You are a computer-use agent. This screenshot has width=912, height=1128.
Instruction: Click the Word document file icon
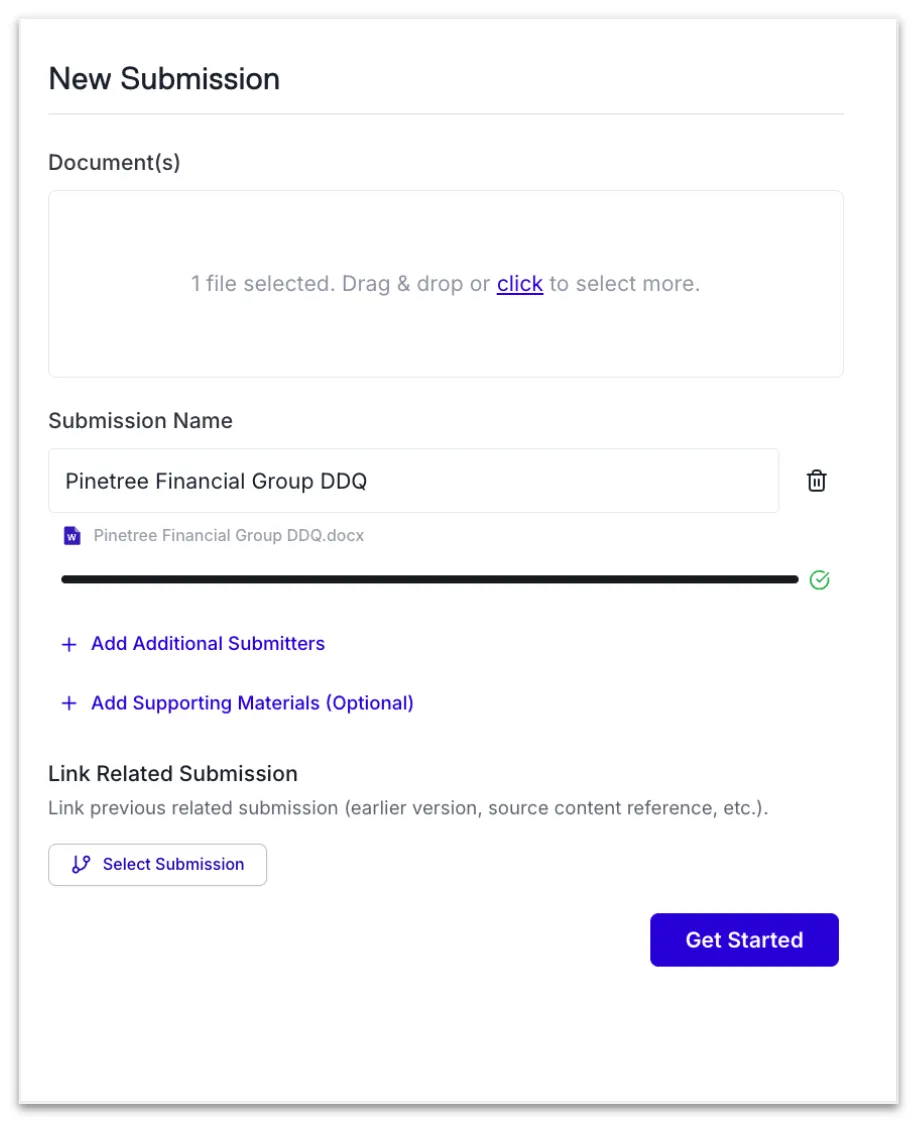tap(72, 536)
